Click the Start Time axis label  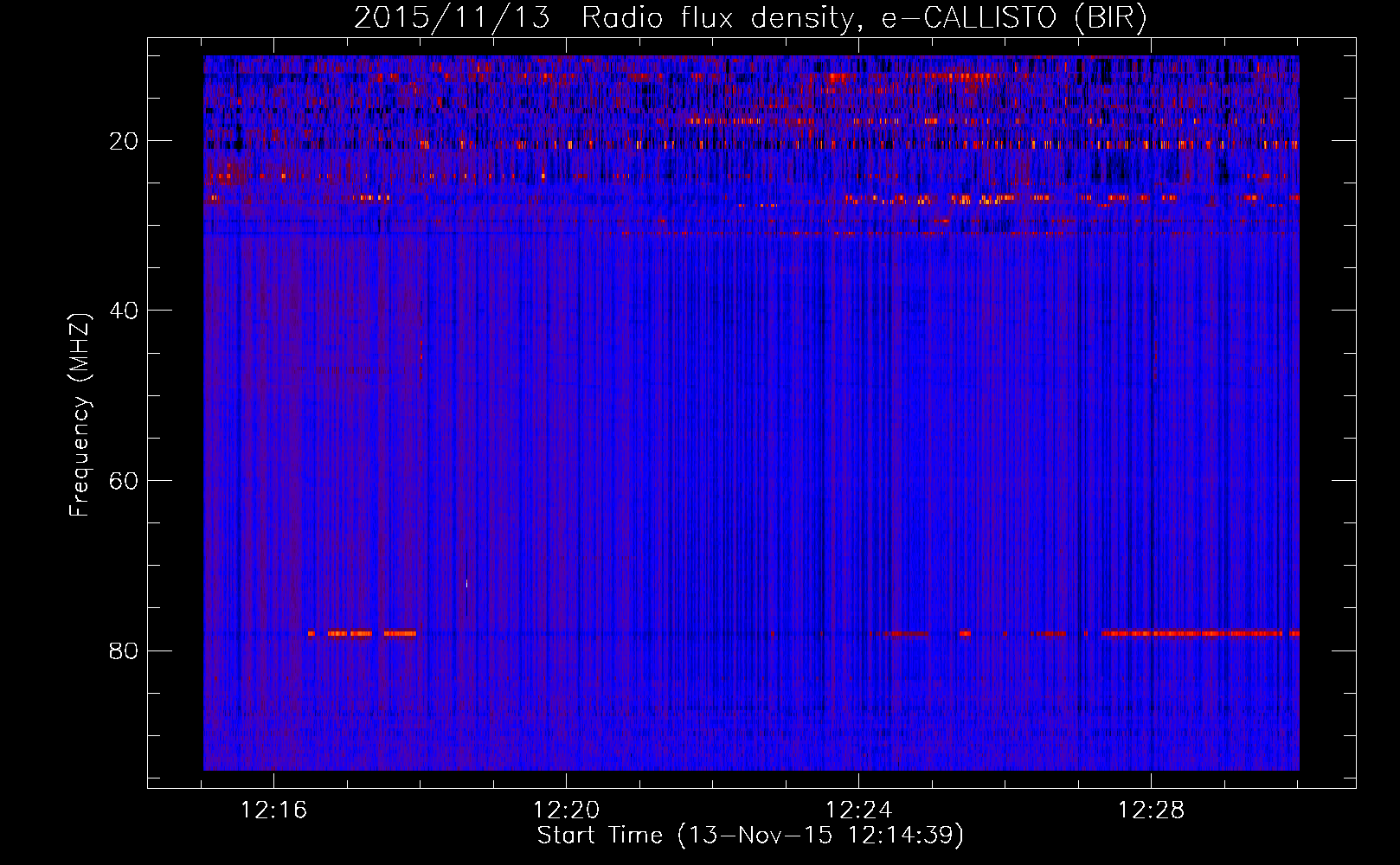(750, 836)
